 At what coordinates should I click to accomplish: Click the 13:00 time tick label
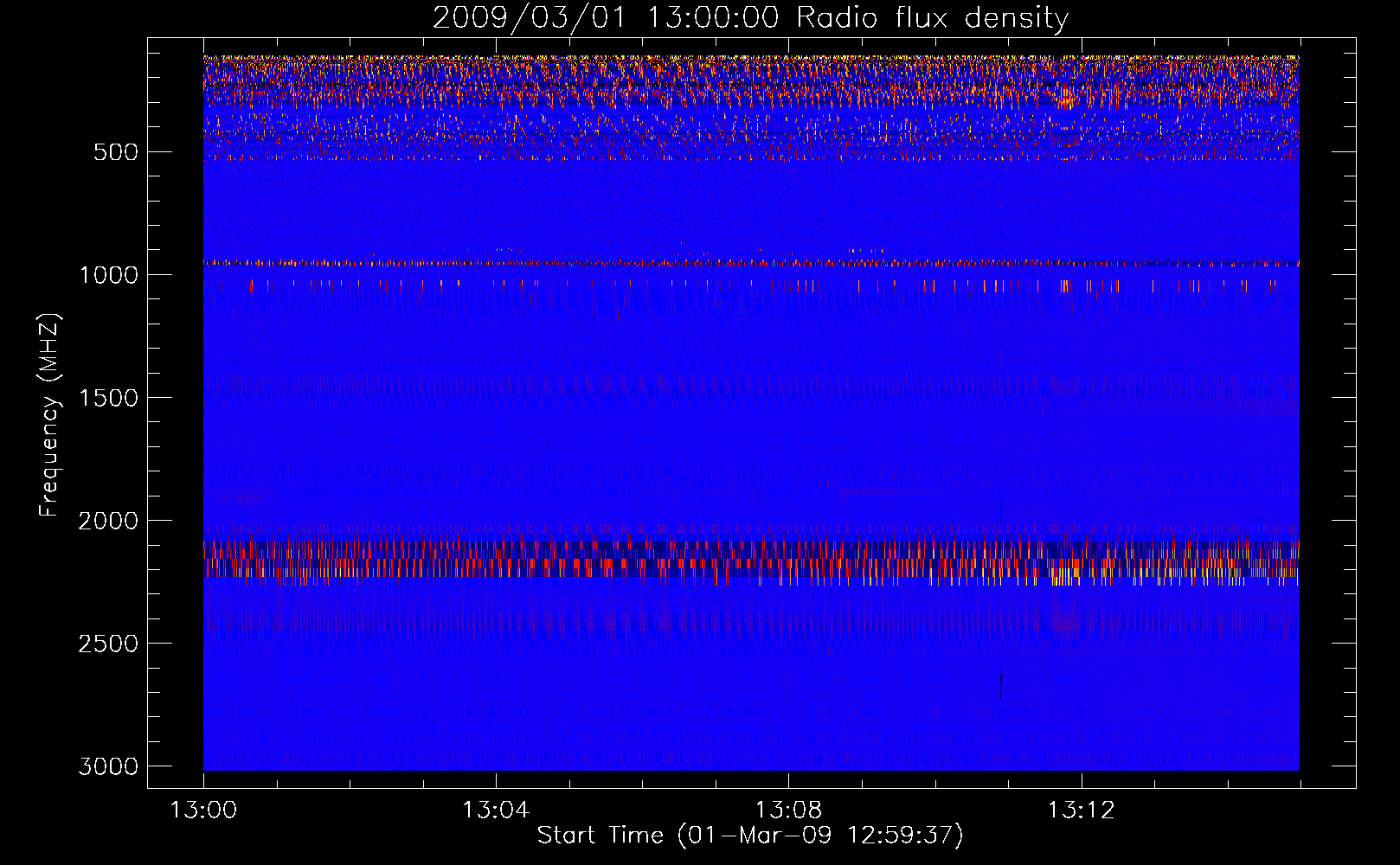tap(203, 811)
